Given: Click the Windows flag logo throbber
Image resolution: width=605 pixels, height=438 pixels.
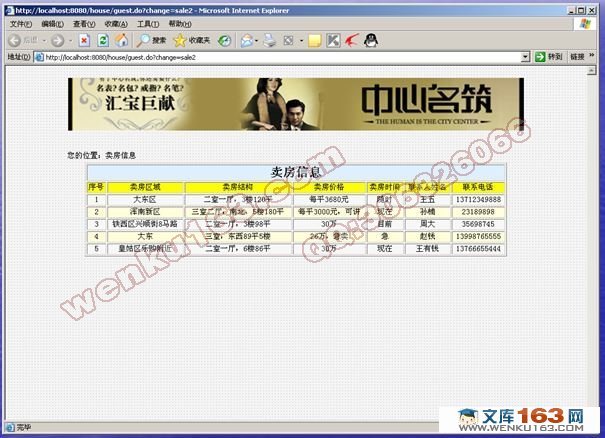Looking at the screenshot, I should tap(585, 24).
